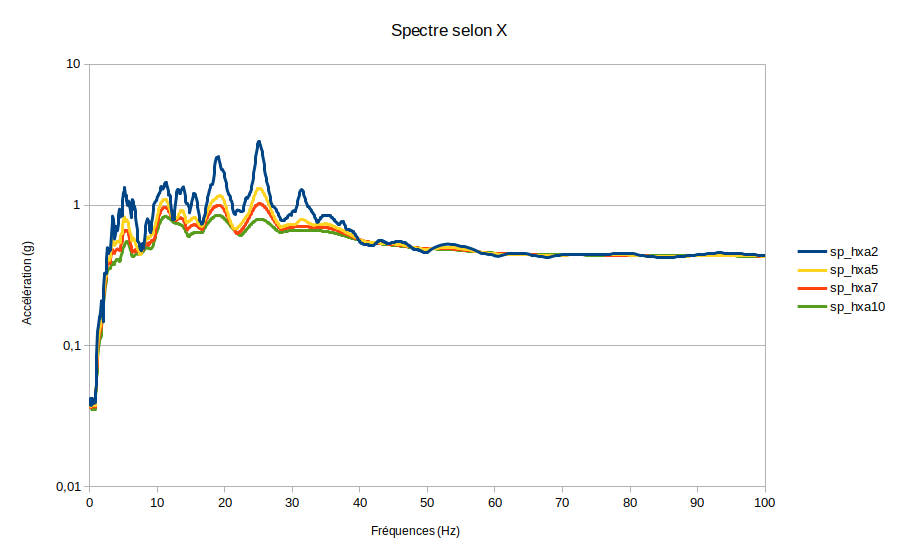Viewport: 897px width, 557px height.
Task: Select the Y-axis tick label "0,01"
Action: point(67,487)
